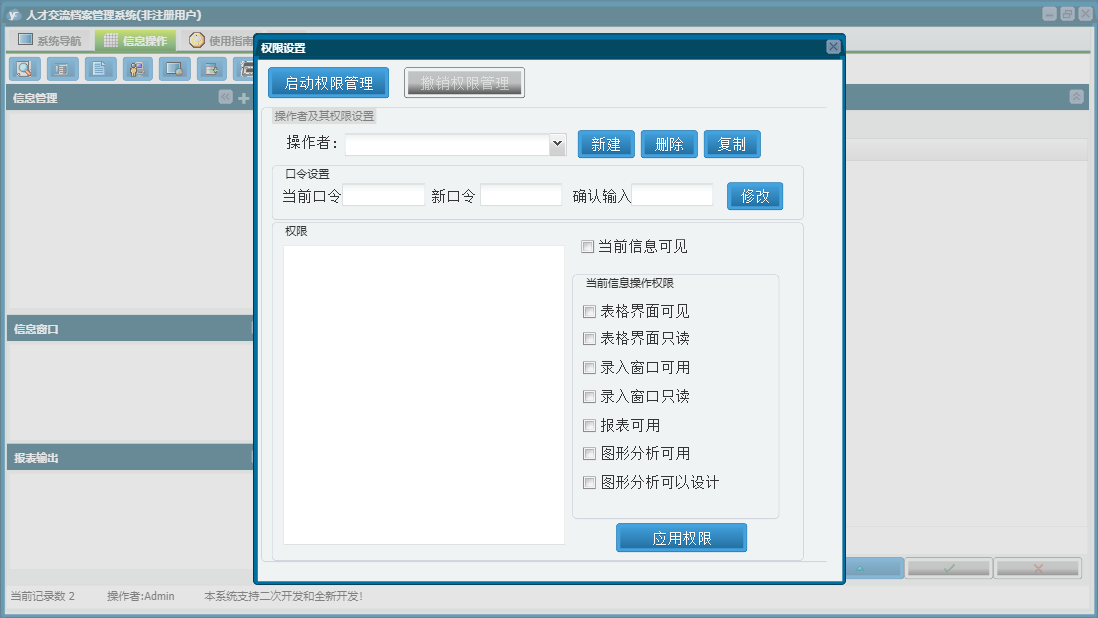Click the 本系统支持二次开发和全新开发 status text

click(283, 596)
